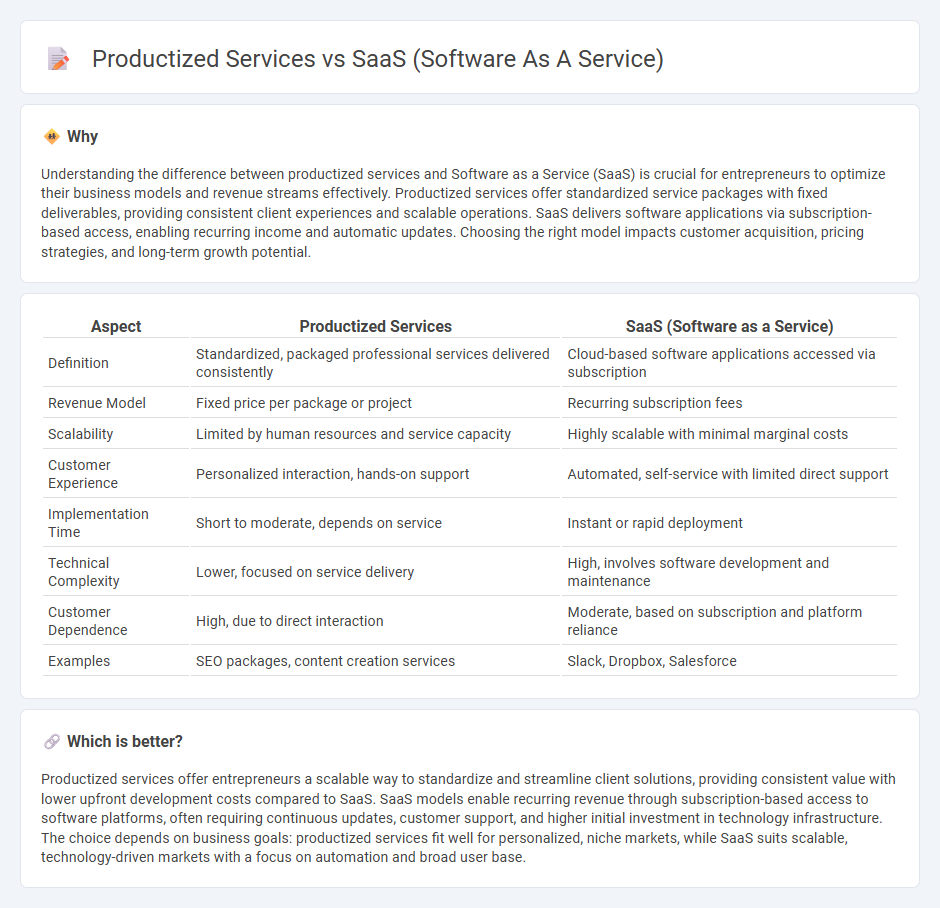Click the cell Short to moderate, depends on service

[318, 523]
